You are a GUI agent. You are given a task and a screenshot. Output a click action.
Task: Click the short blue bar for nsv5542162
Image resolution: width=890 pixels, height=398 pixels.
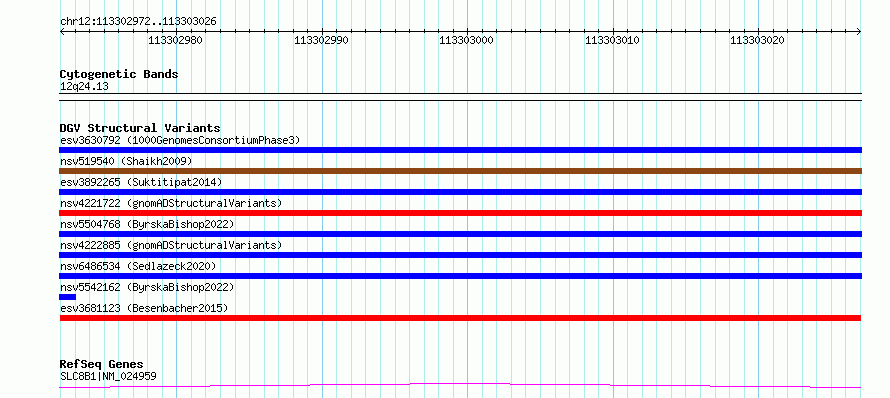tap(68, 297)
